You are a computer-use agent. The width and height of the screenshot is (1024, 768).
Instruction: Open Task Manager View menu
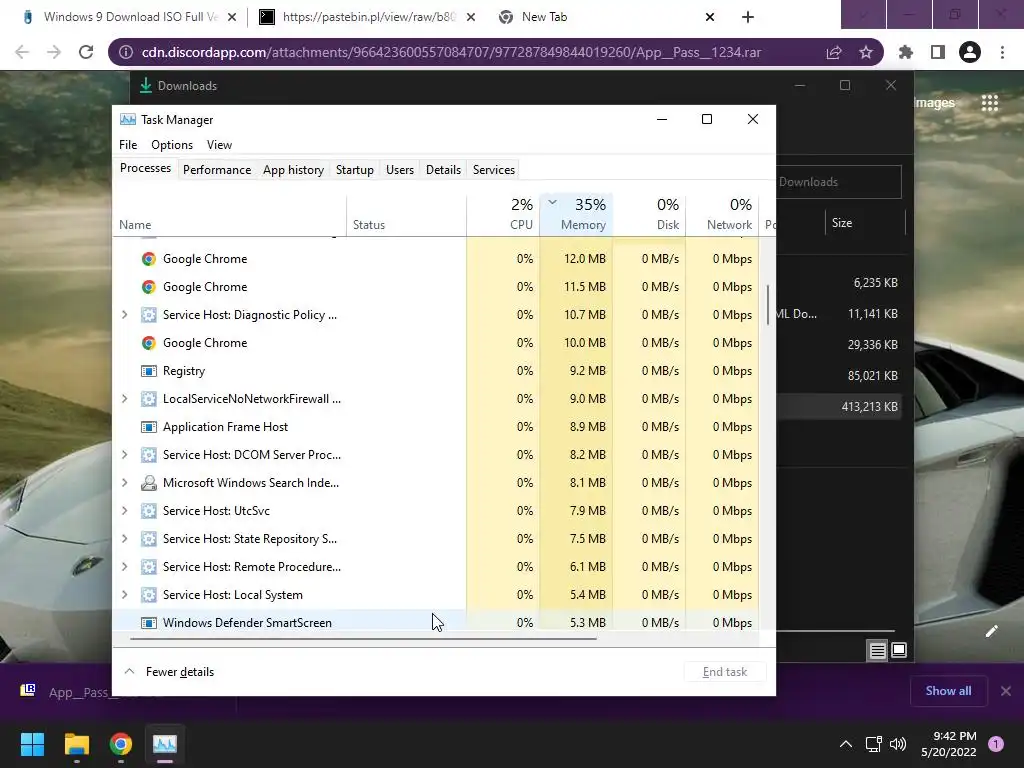[x=219, y=145]
